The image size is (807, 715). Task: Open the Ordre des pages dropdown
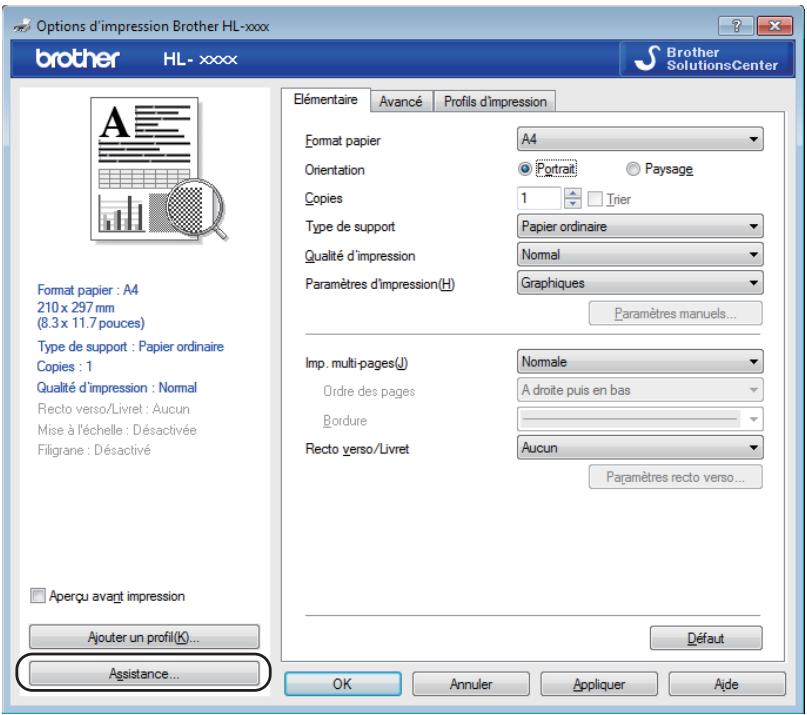click(640, 390)
